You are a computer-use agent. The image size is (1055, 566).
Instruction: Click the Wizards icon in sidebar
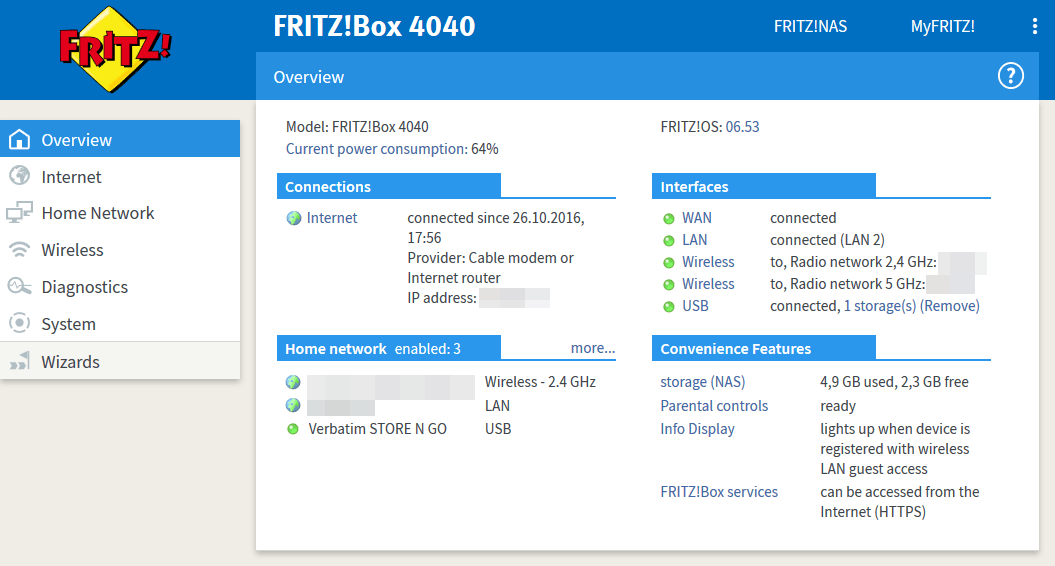[x=20, y=361]
